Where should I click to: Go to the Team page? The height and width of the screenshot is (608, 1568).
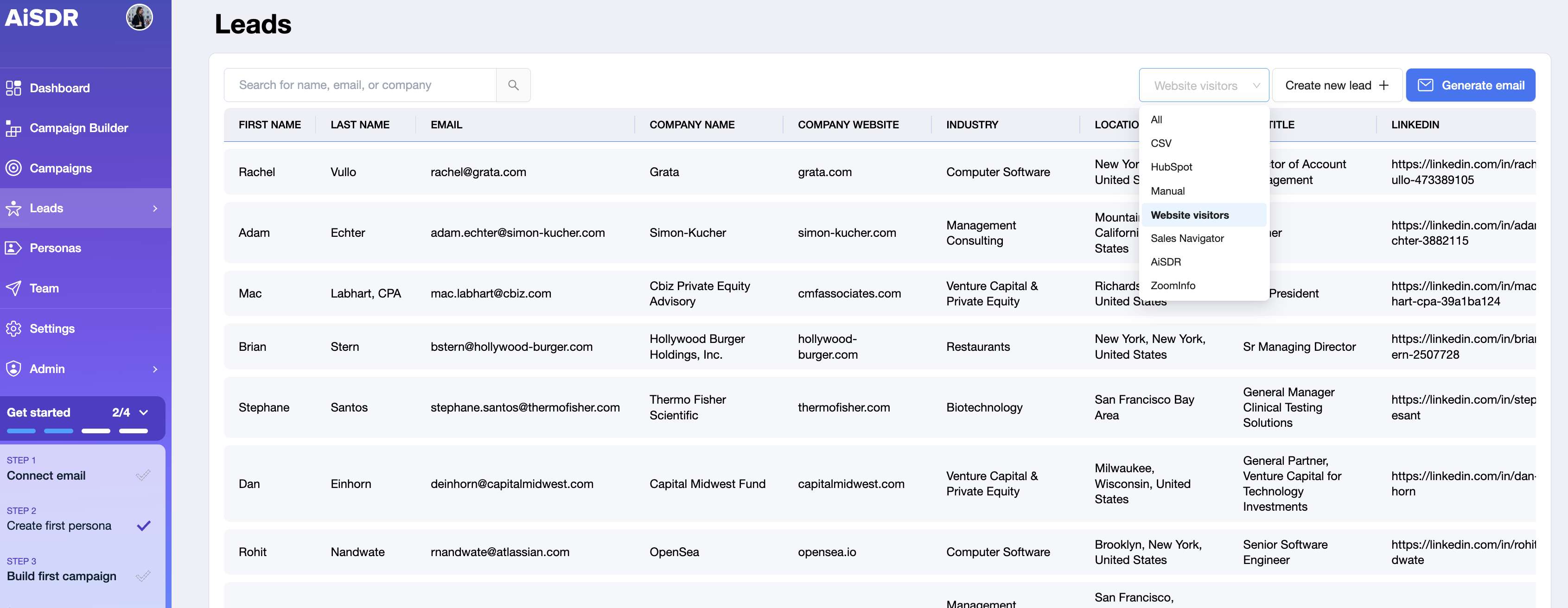coord(85,289)
